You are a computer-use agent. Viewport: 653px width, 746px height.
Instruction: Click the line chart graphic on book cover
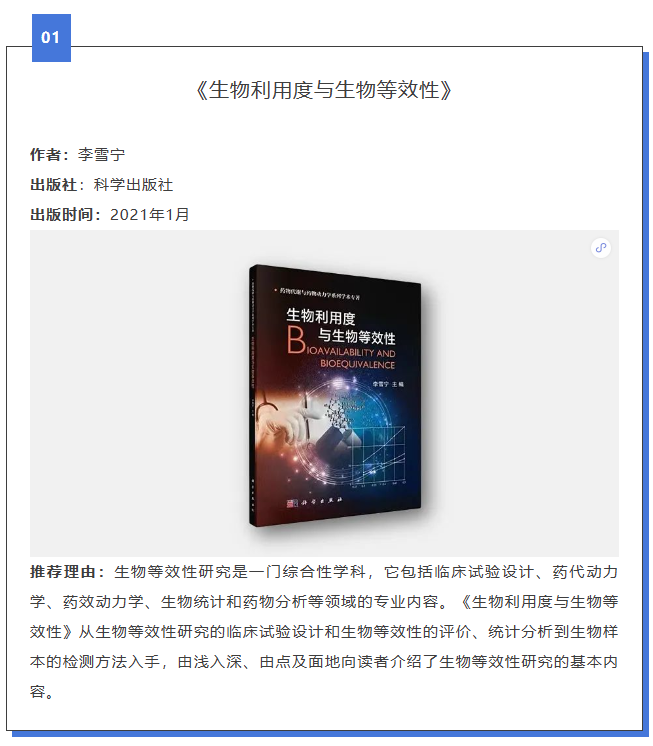tap(377, 455)
